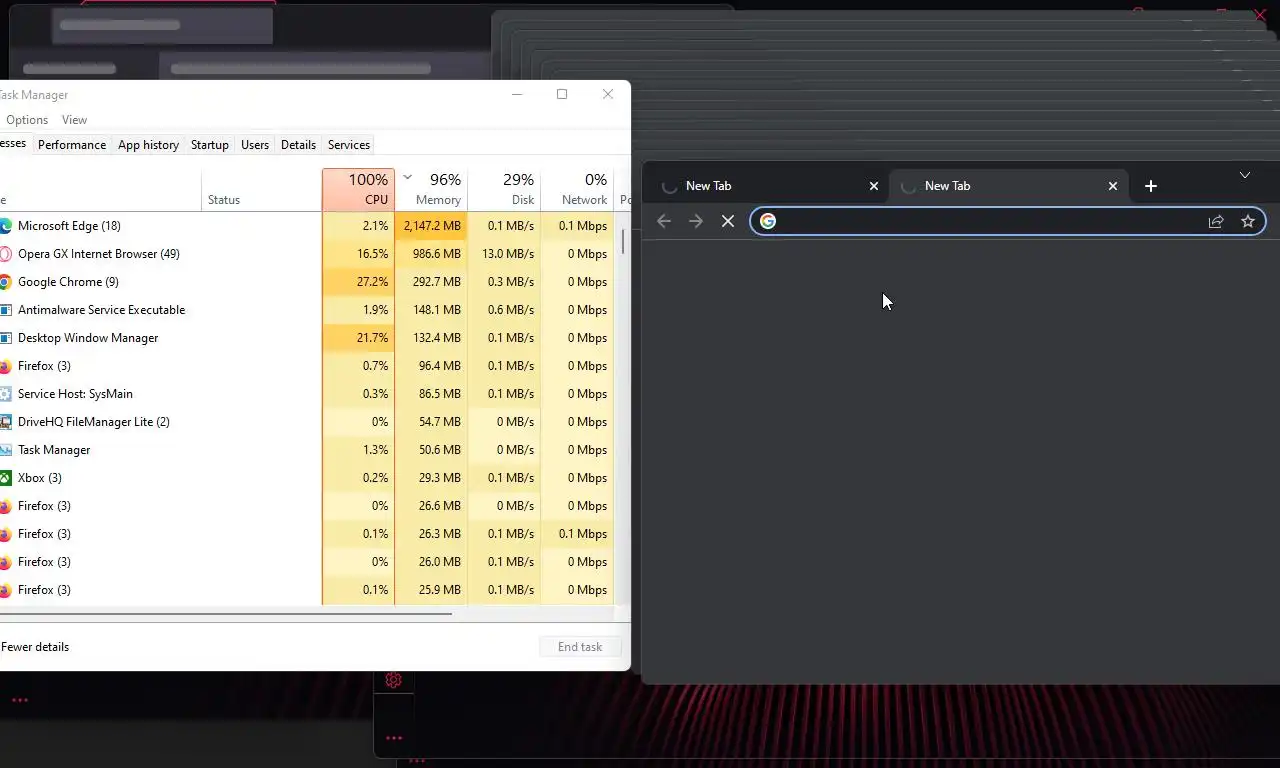This screenshot has height=768, width=1280.
Task: Switch to the Details tab
Action: [x=298, y=145]
